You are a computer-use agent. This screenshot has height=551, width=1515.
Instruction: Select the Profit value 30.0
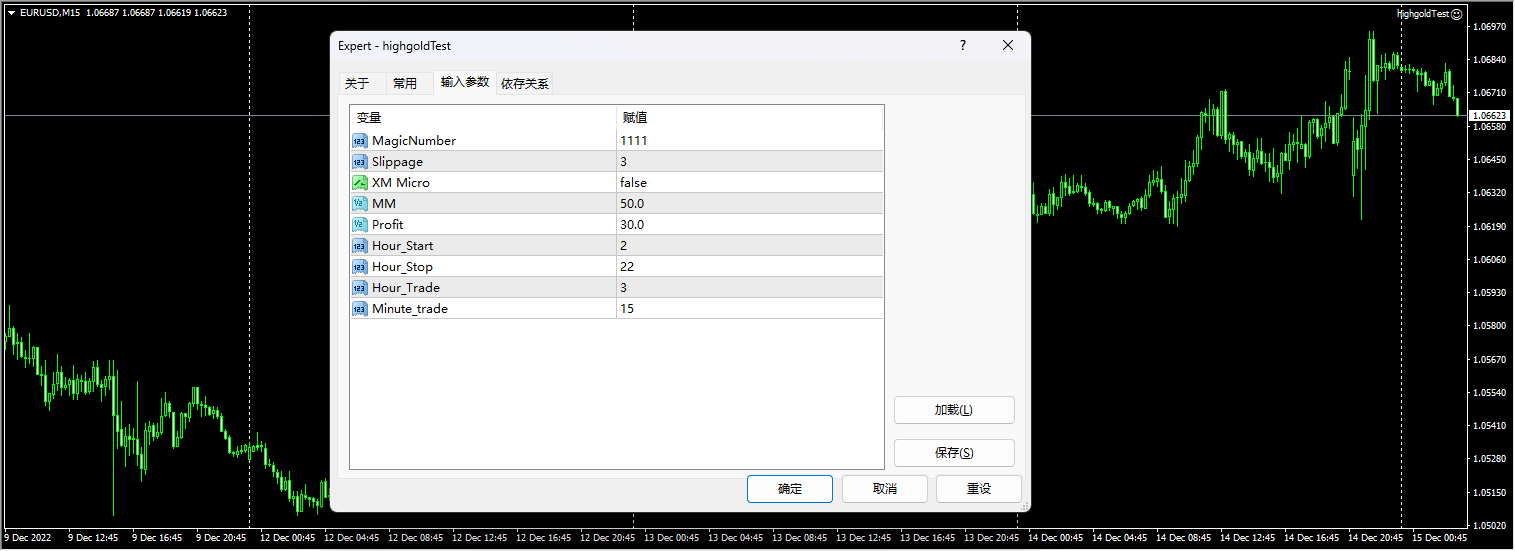point(632,225)
